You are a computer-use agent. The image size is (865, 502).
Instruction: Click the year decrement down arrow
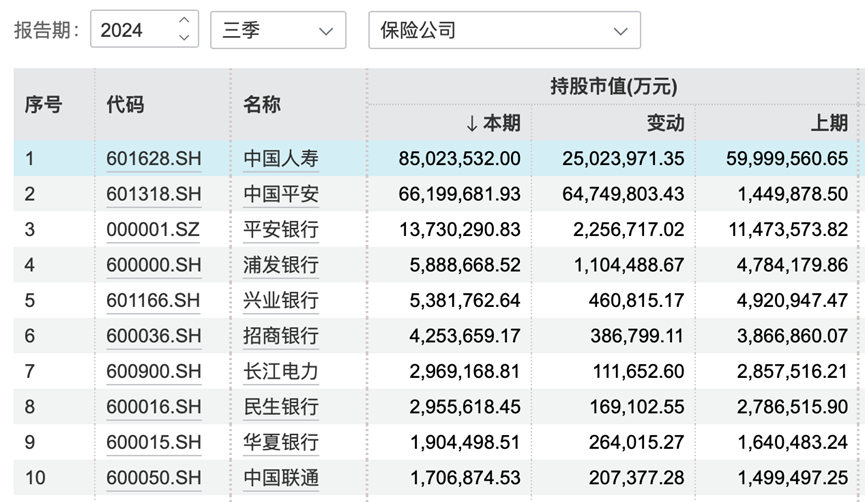click(x=183, y=38)
